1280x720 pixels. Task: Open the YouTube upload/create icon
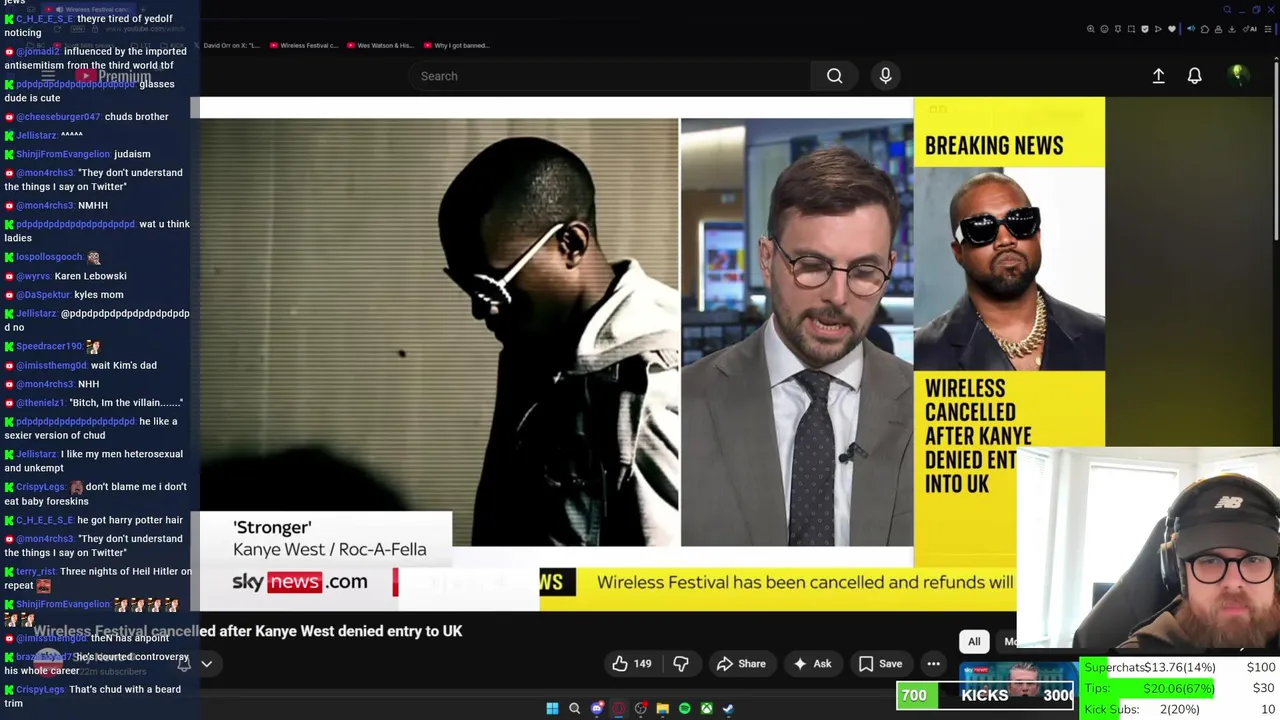coord(1158,76)
